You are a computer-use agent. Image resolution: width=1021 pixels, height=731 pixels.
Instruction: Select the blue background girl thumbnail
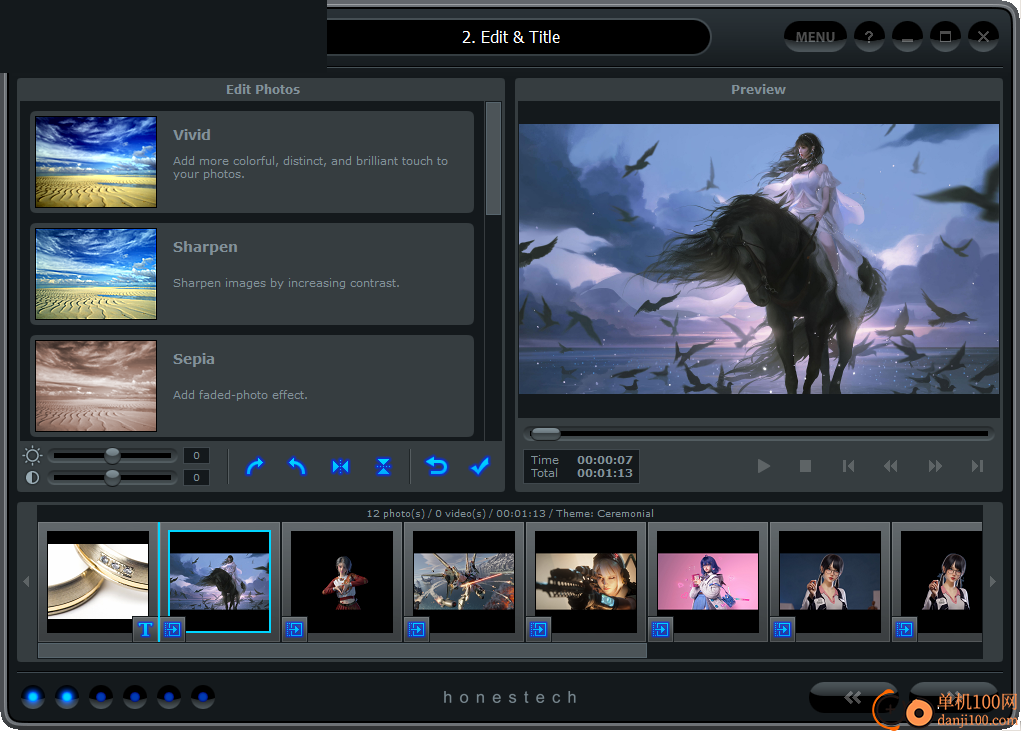pos(830,581)
